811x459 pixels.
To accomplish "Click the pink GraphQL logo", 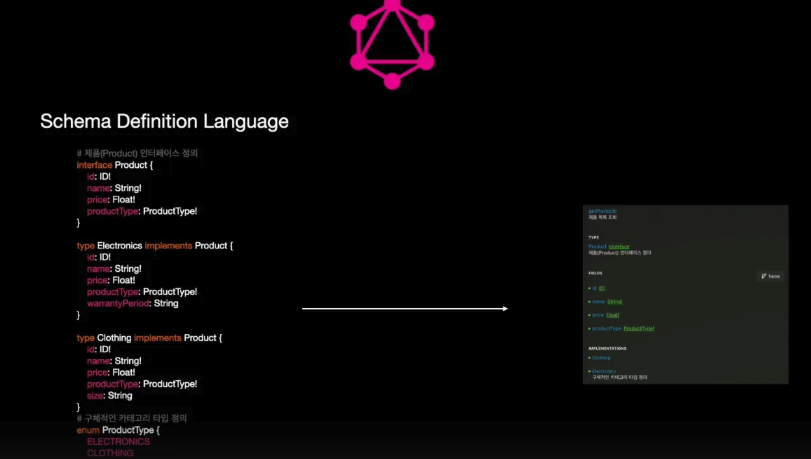I will [392, 44].
